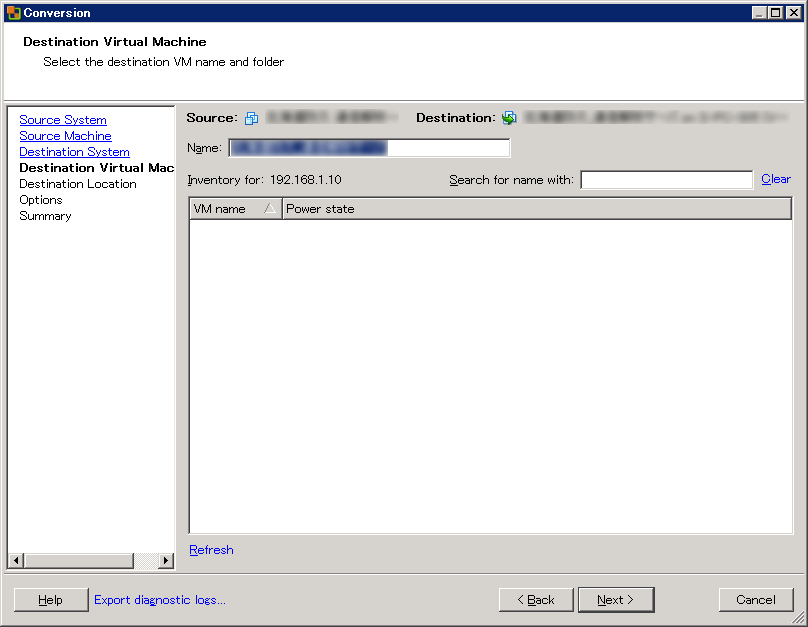Screen dimensions: 808x627
Task: Clear the search filter
Action: tap(775, 179)
